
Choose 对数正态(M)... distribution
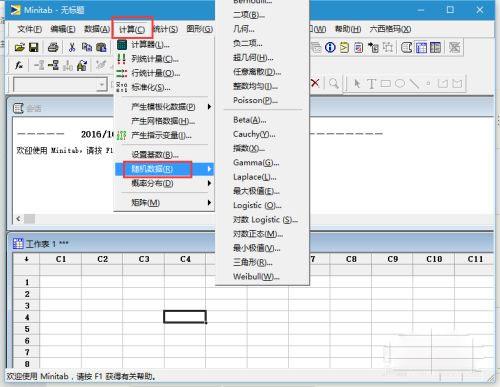263,234
